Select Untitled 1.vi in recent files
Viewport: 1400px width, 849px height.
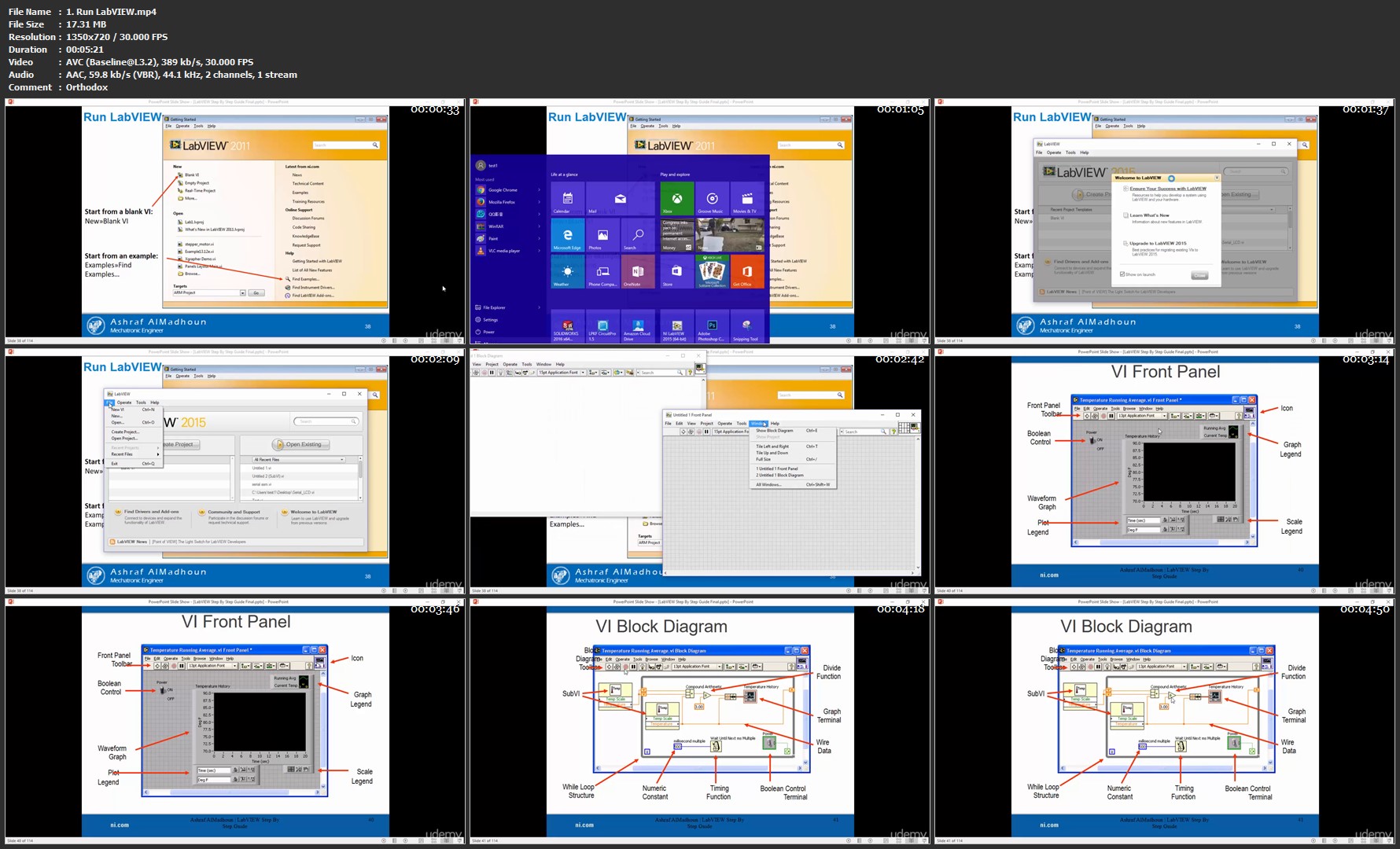pyautogui.click(x=260, y=469)
